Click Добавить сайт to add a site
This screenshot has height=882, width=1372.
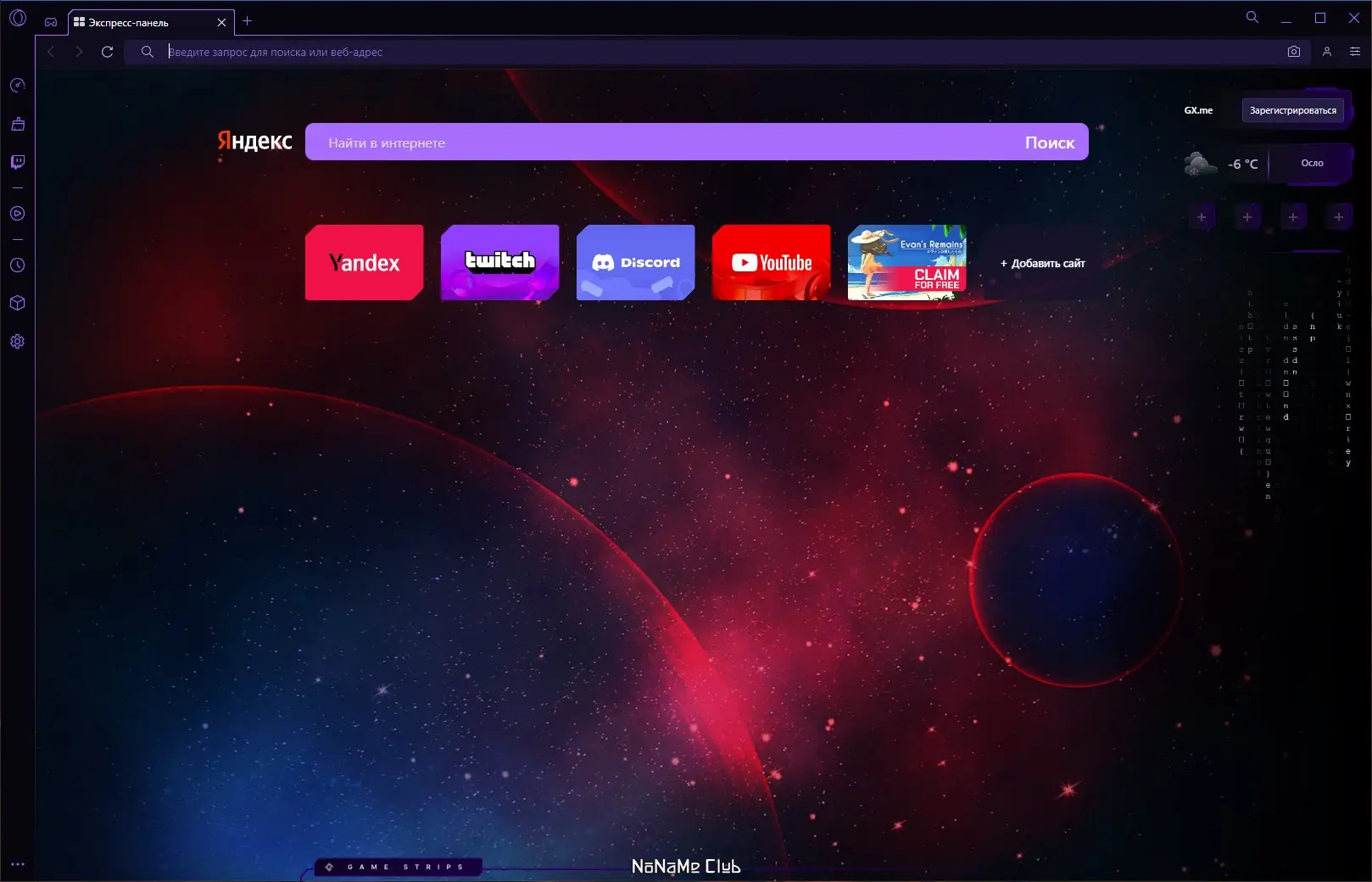[1043, 263]
